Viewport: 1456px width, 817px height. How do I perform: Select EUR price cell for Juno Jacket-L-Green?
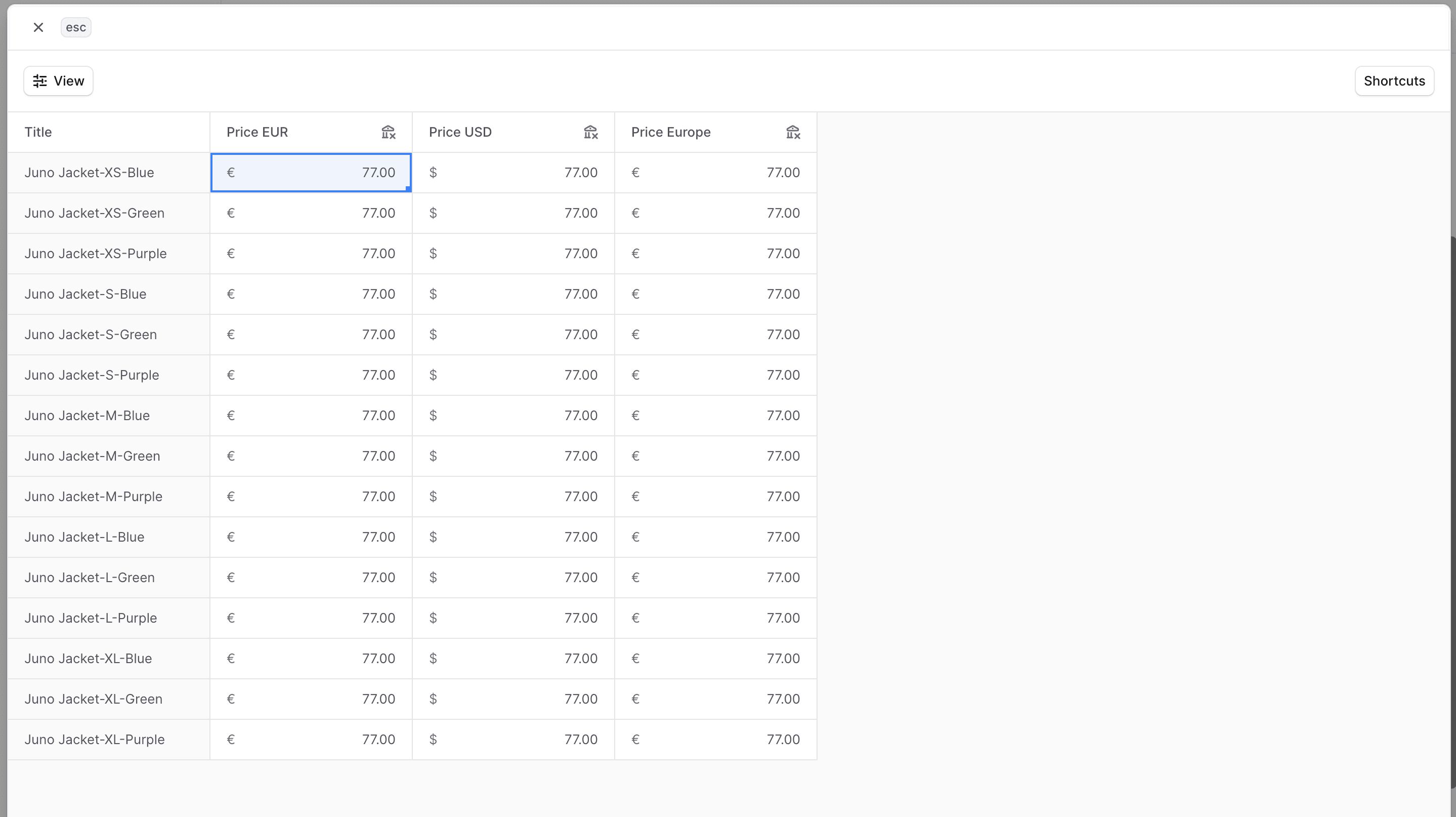pos(310,577)
